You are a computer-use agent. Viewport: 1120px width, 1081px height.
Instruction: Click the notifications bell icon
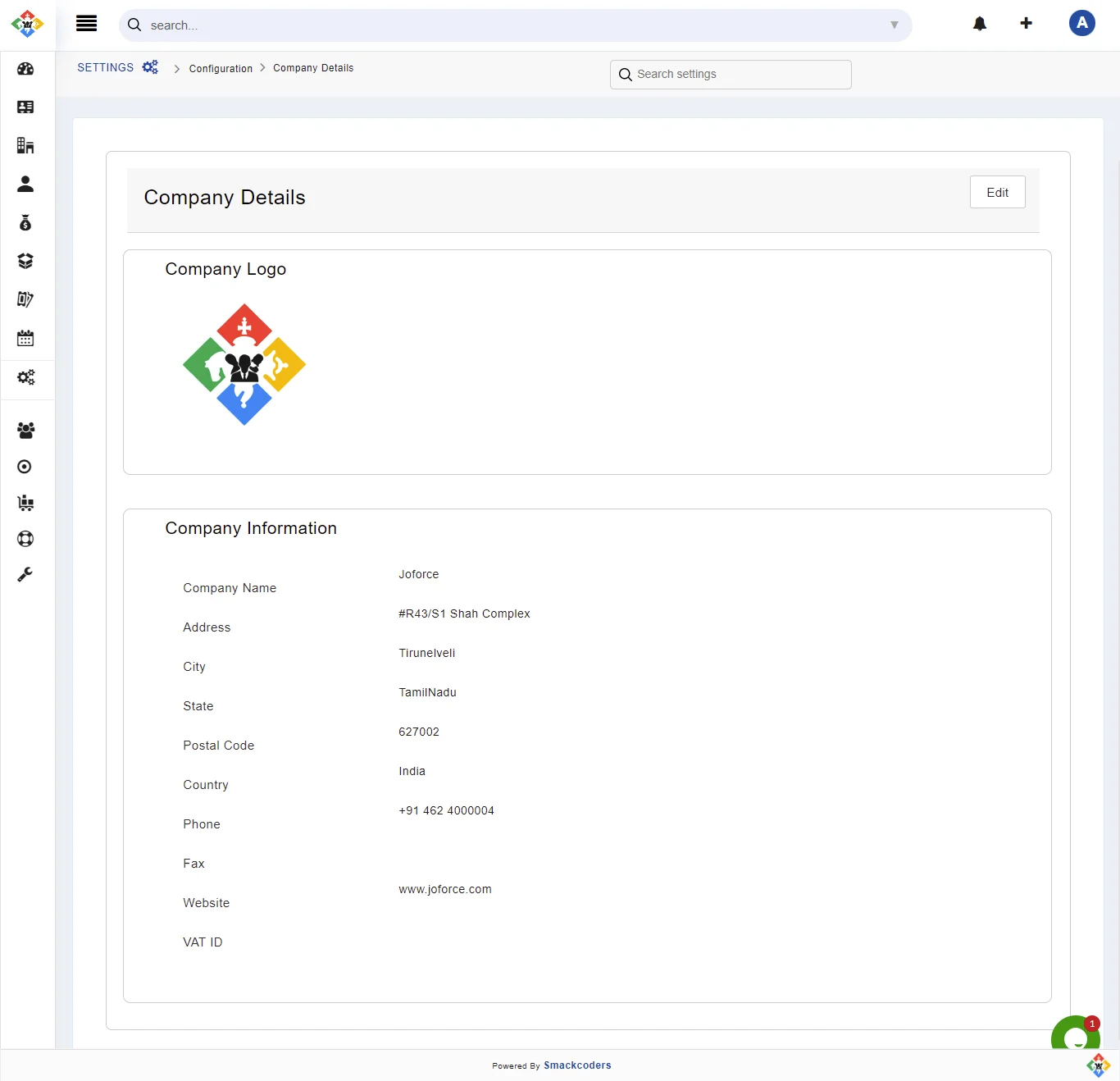(x=980, y=24)
